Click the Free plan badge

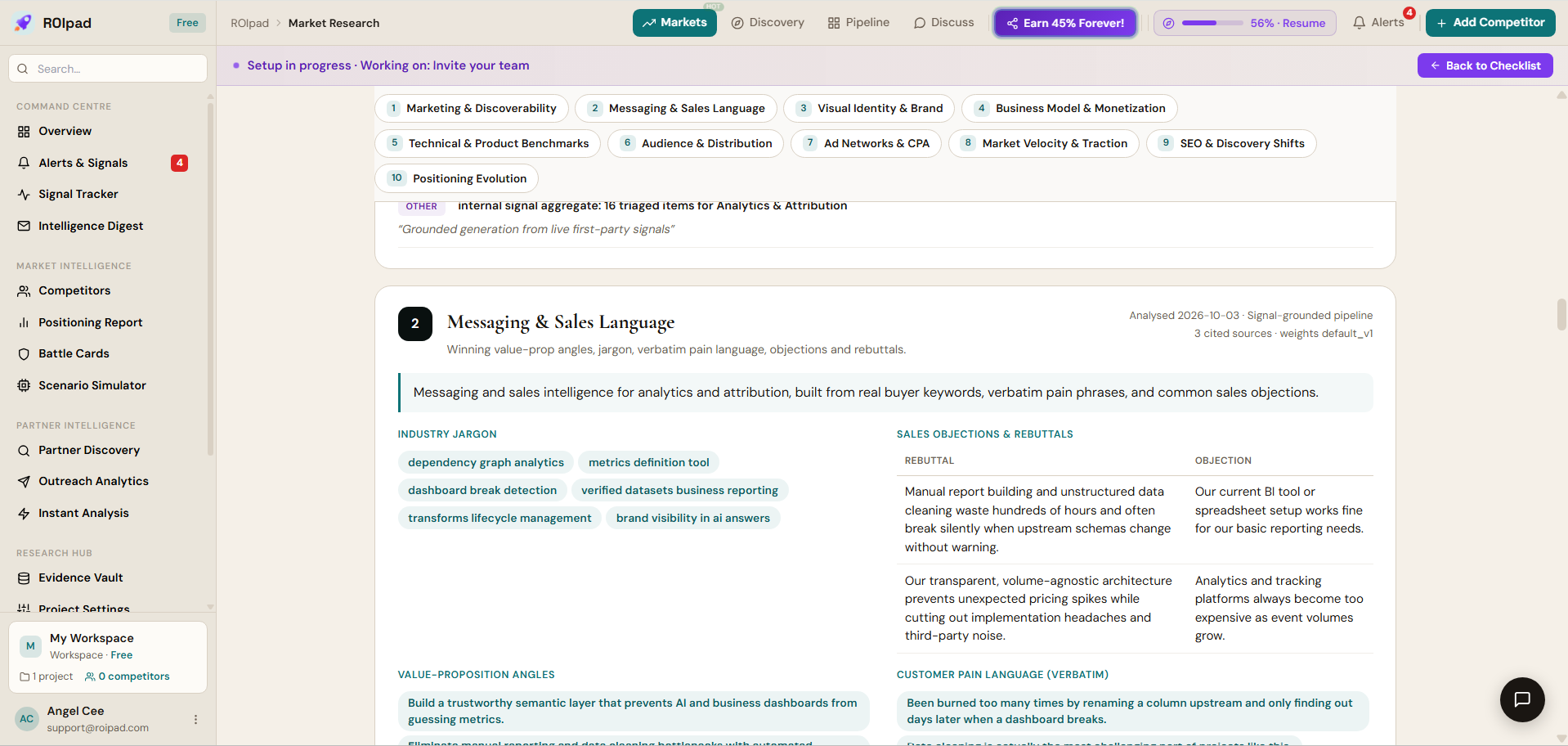click(x=187, y=23)
